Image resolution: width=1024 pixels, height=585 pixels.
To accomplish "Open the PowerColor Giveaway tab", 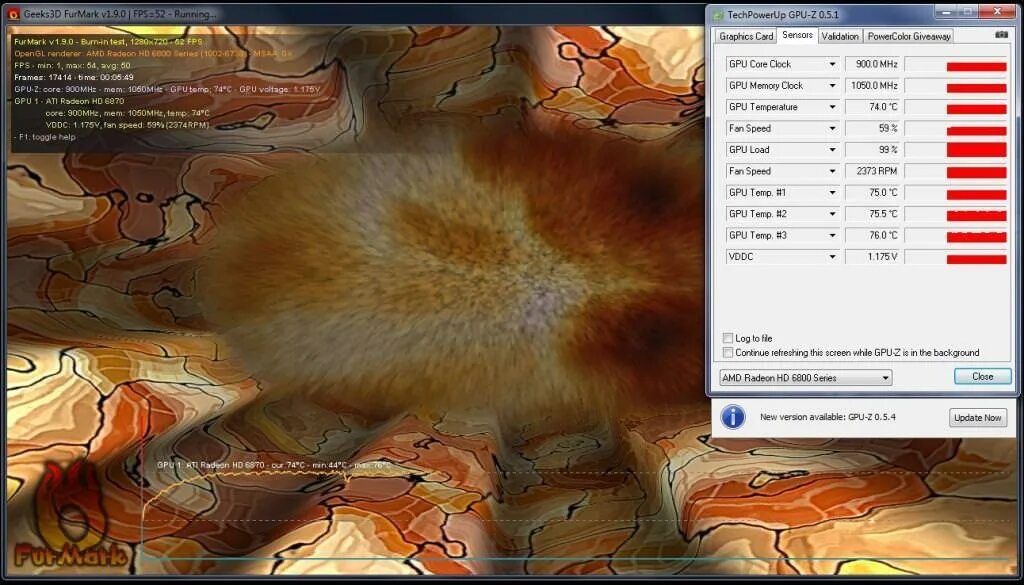I will point(908,37).
